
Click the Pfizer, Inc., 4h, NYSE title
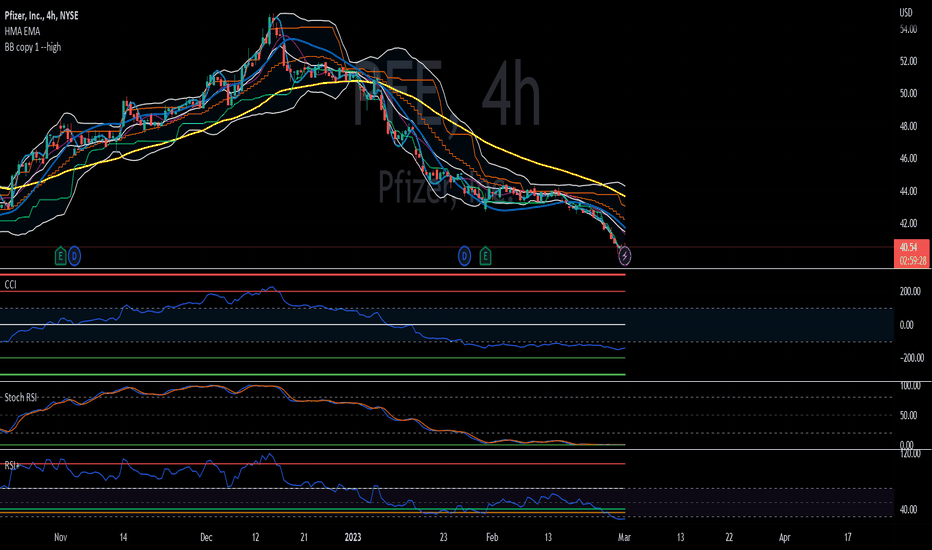41,16
